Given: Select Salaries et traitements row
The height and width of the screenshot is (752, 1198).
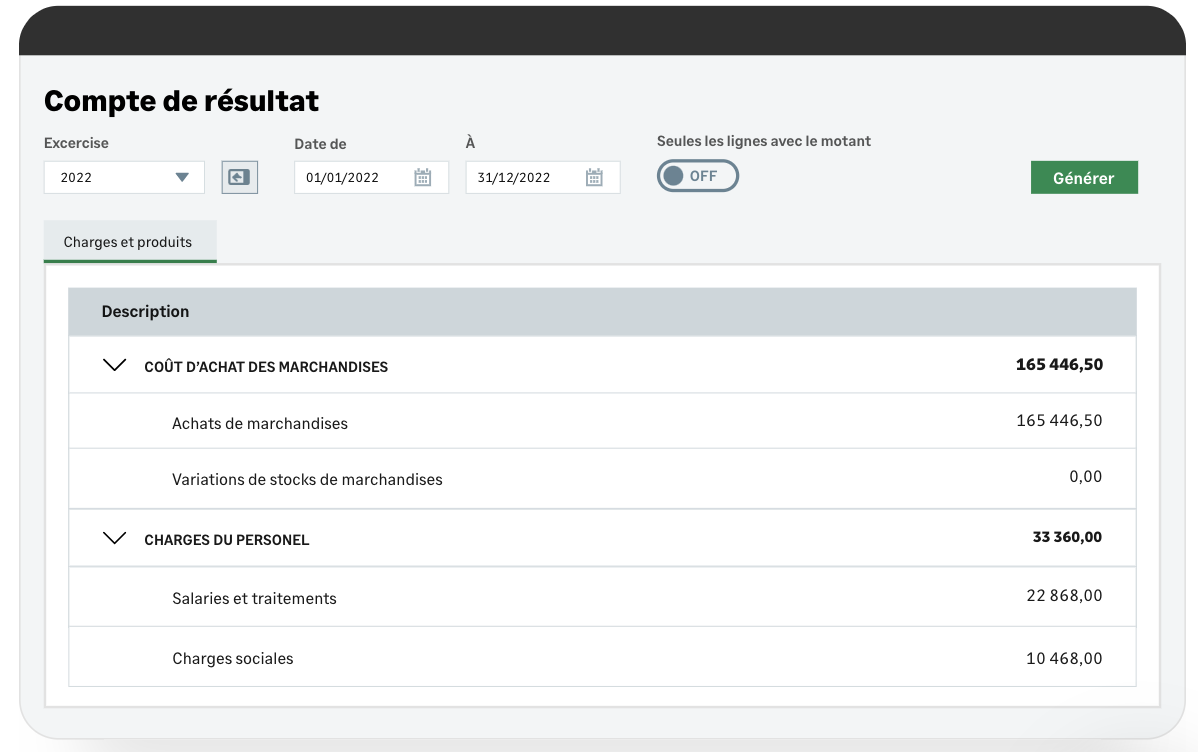Looking at the screenshot, I should [x=254, y=598].
